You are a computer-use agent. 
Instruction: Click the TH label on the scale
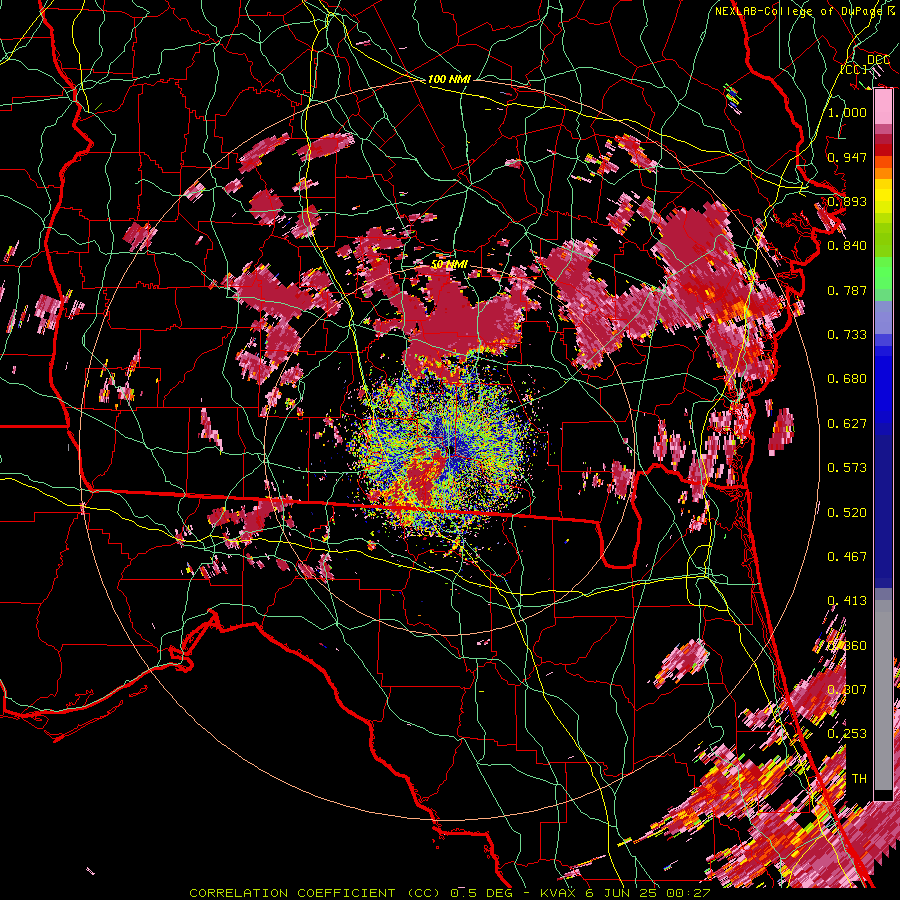point(859,779)
